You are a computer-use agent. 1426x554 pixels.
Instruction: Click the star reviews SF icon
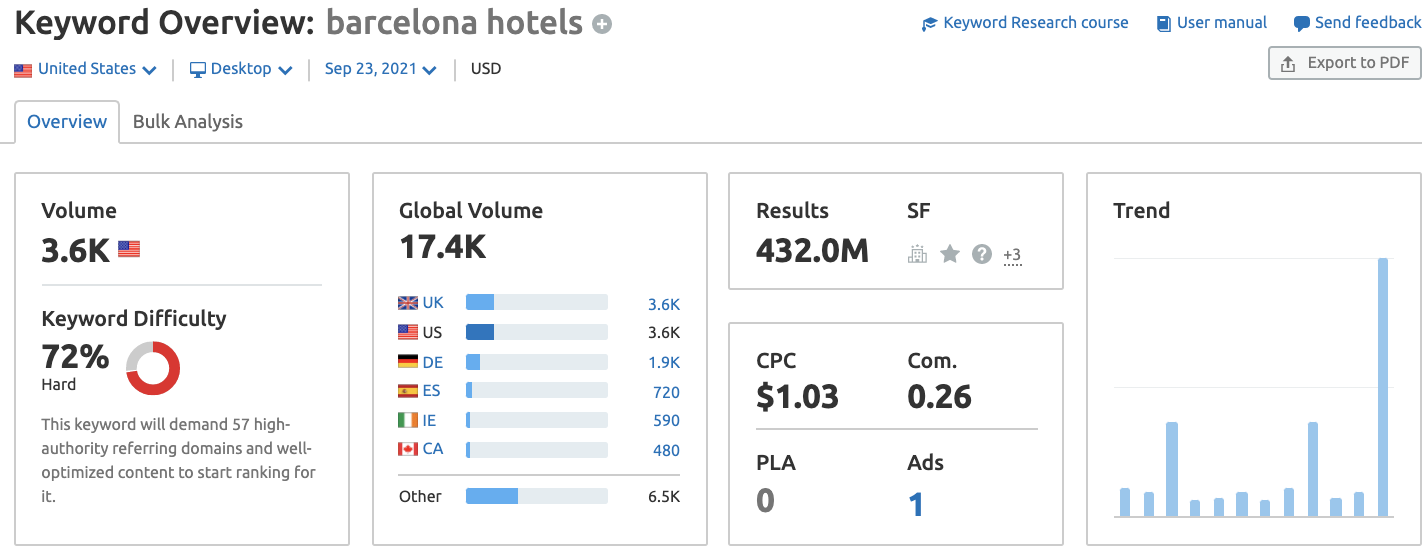click(x=950, y=254)
